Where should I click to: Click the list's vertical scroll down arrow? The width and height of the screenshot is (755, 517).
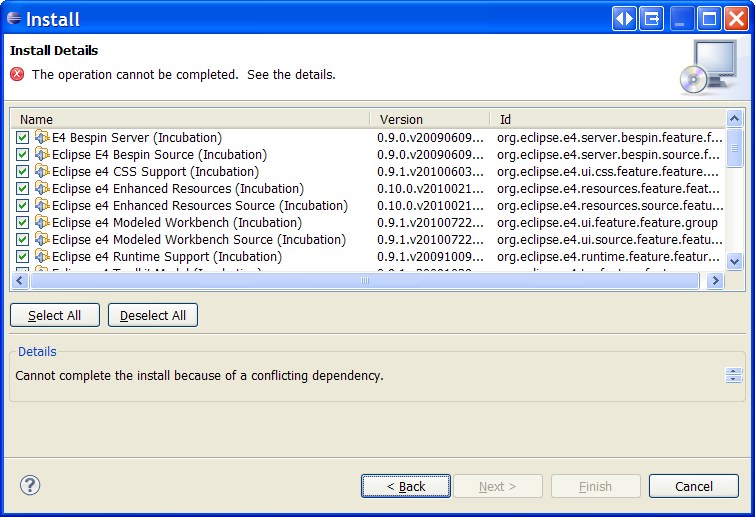(x=734, y=262)
